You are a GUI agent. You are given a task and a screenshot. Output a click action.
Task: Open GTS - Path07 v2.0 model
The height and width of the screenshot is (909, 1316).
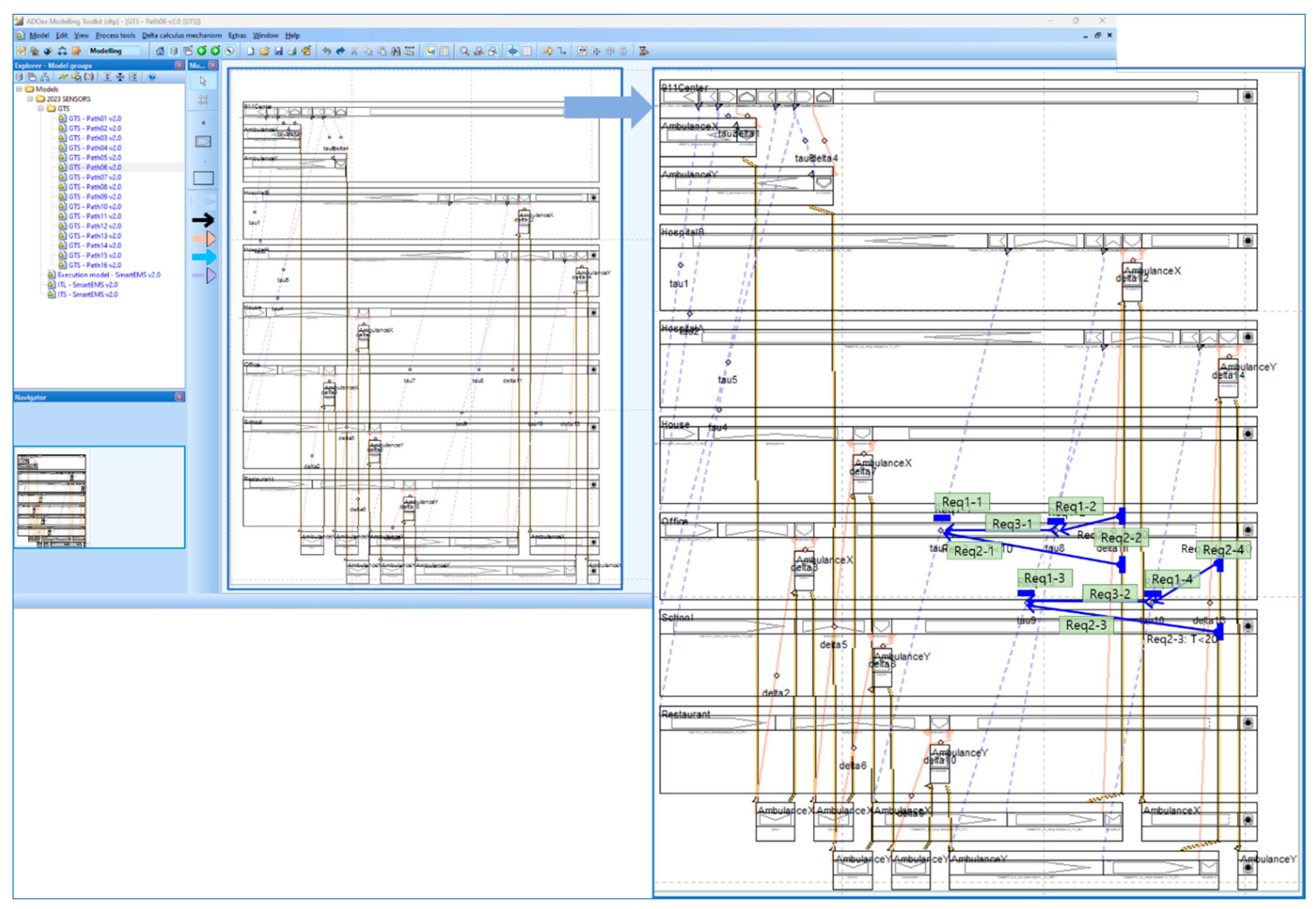[94, 177]
